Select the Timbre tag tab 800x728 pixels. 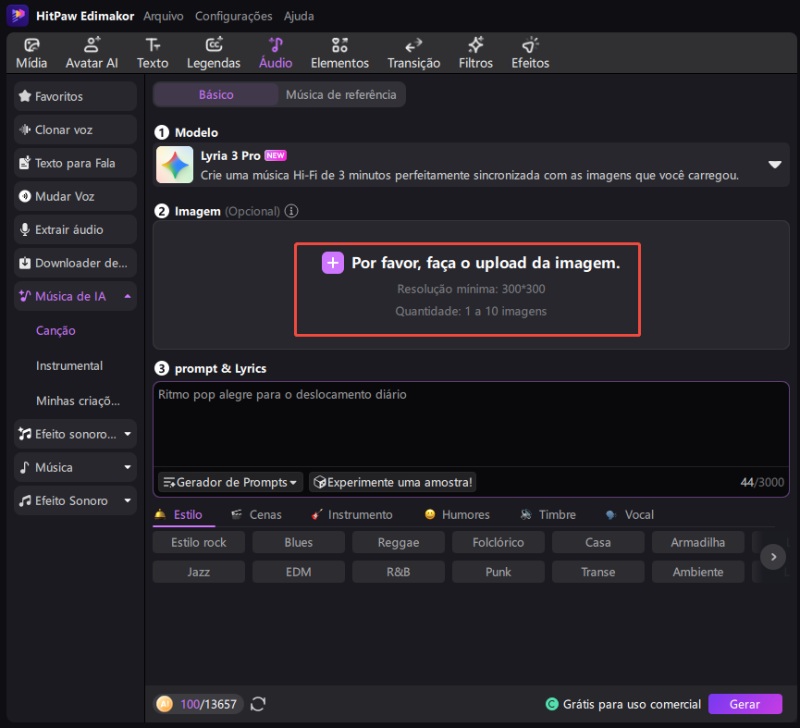[548, 515]
